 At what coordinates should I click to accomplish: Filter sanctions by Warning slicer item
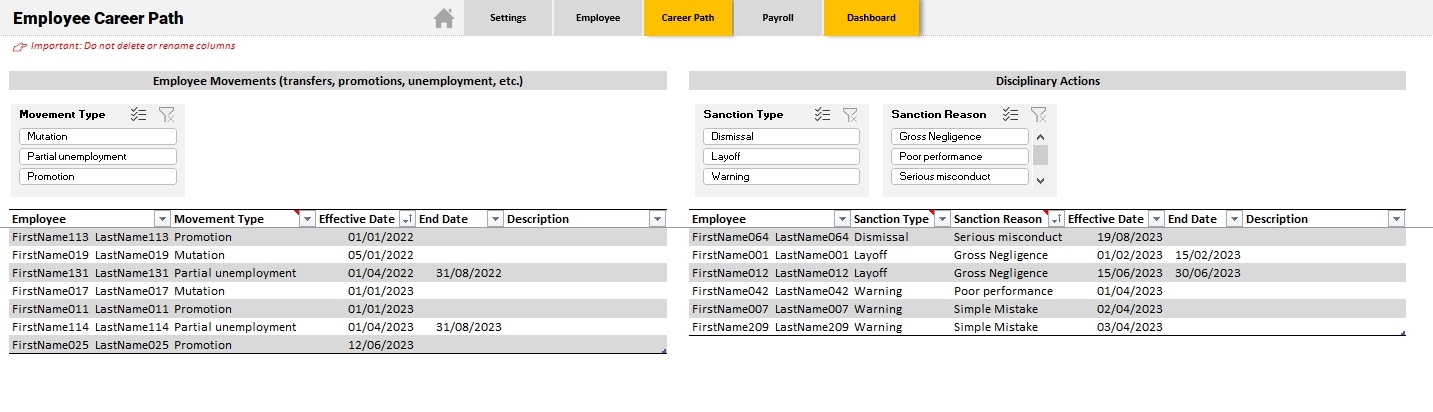(781, 176)
